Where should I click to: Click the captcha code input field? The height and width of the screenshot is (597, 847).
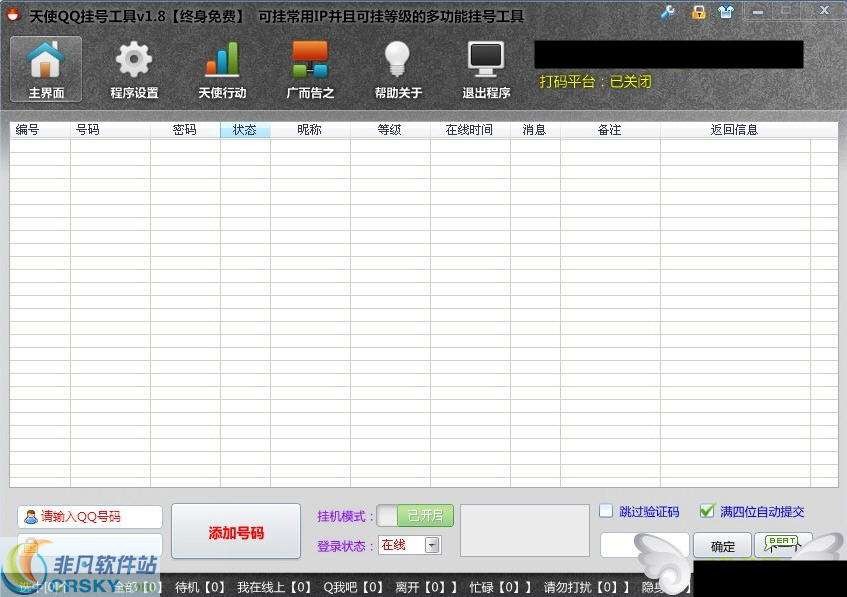[x=644, y=545]
